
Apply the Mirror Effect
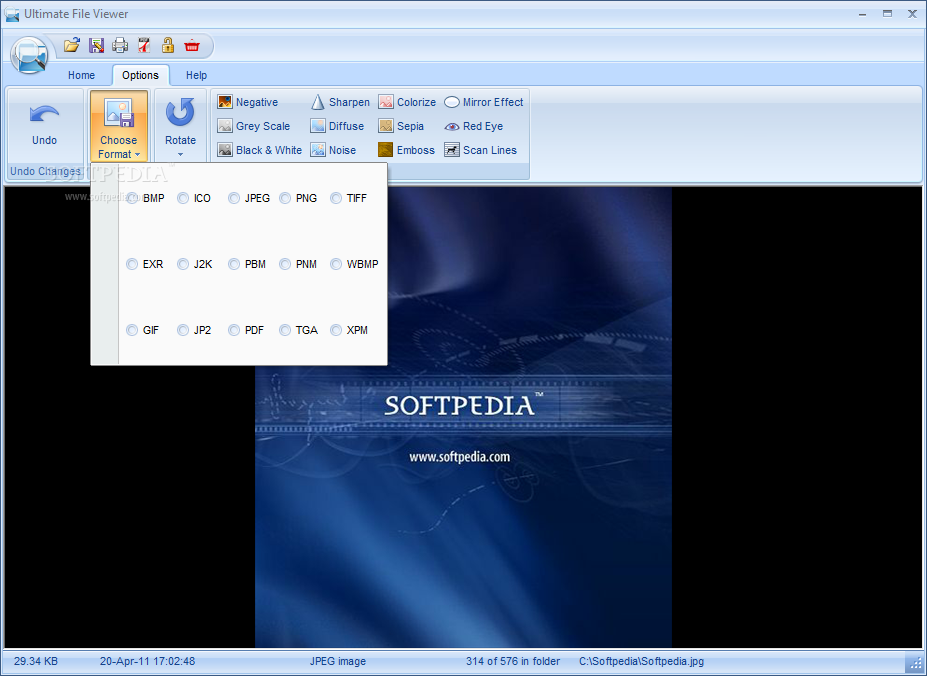point(484,102)
